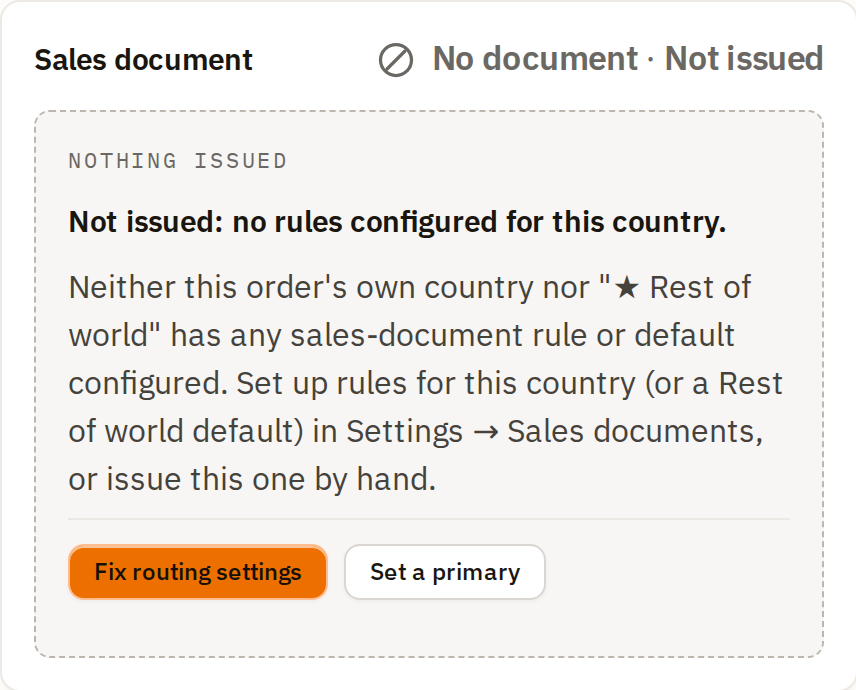The height and width of the screenshot is (690, 856).
Task: Select the 'No document · Not issued' status text
Action: pyautogui.click(x=628, y=58)
